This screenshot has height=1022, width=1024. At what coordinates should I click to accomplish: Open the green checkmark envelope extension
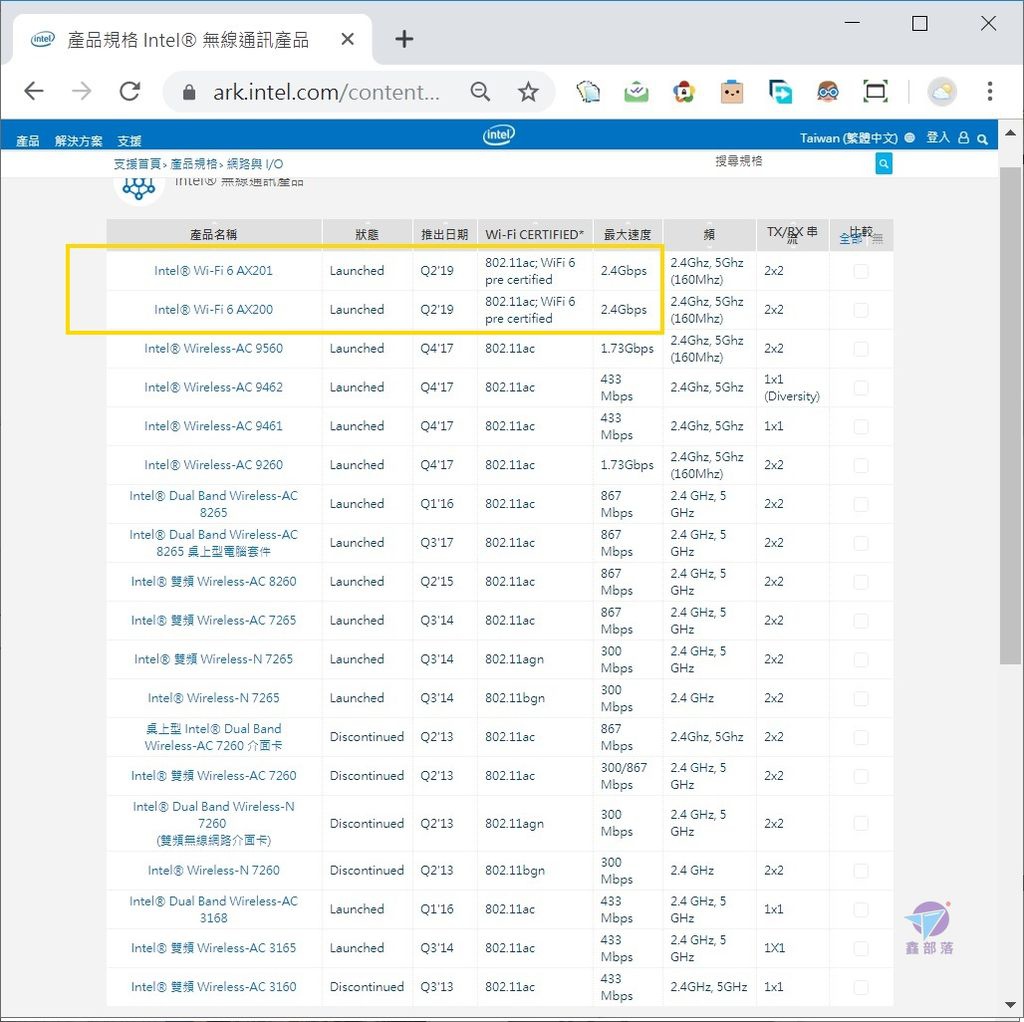(636, 92)
